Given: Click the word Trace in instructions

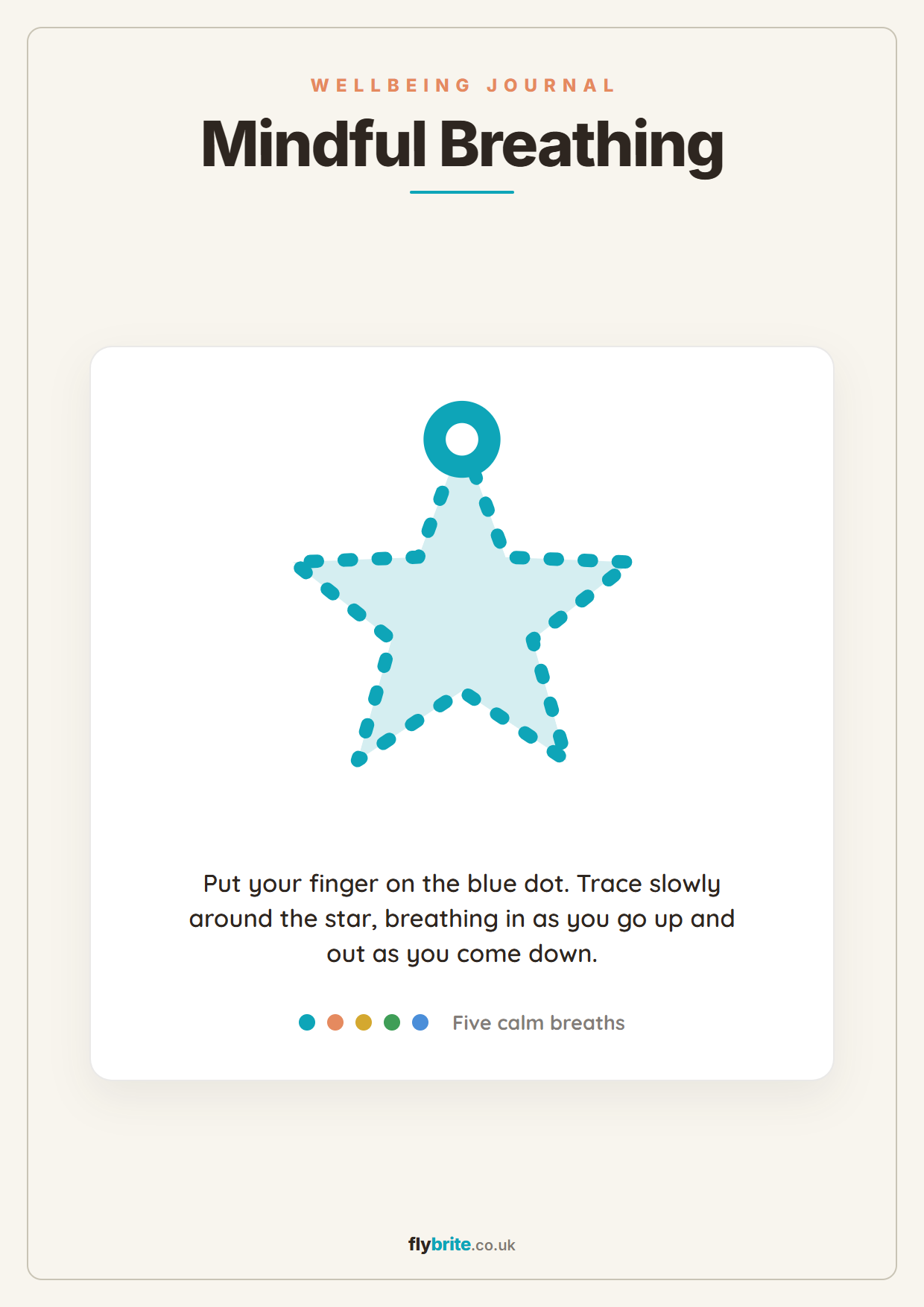Looking at the screenshot, I should pyautogui.click(x=610, y=884).
